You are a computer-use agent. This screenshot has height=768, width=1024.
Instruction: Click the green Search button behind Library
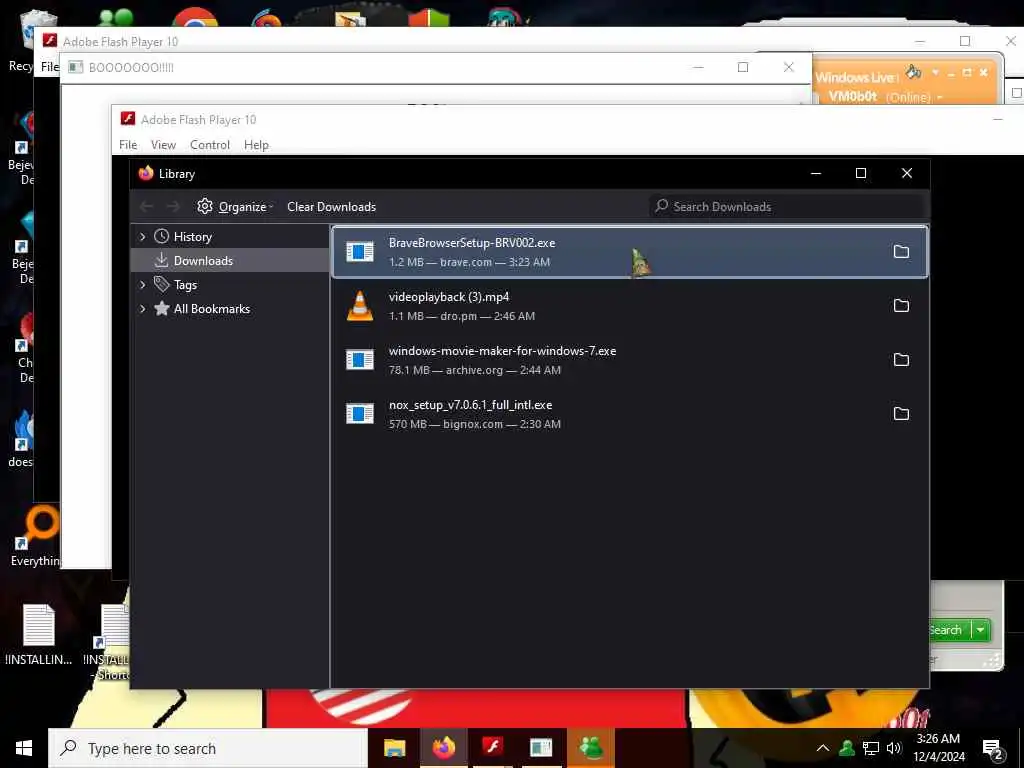pyautogui.click(x=950, y=630)
